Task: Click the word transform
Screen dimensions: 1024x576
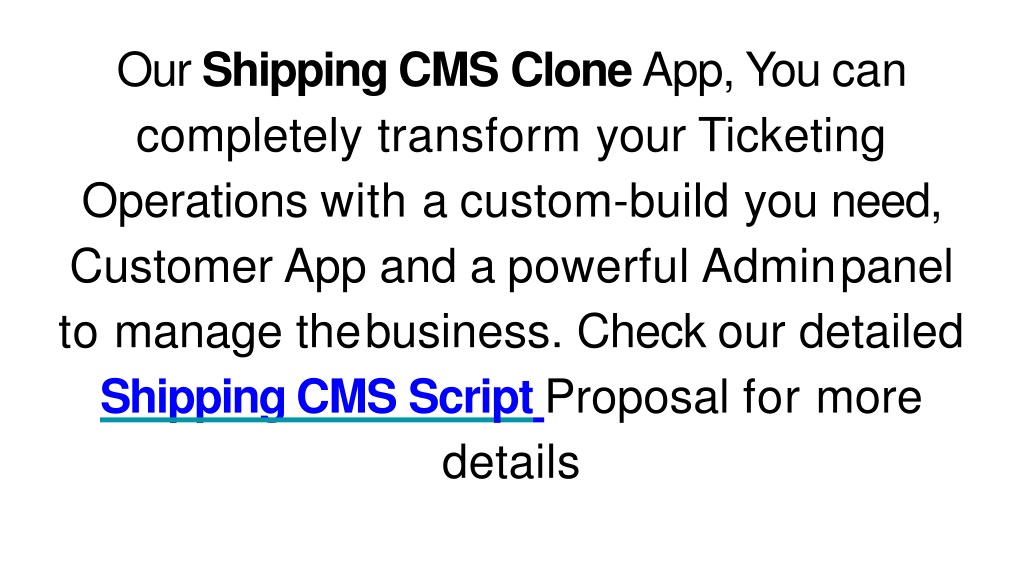Action: (479, 136)
